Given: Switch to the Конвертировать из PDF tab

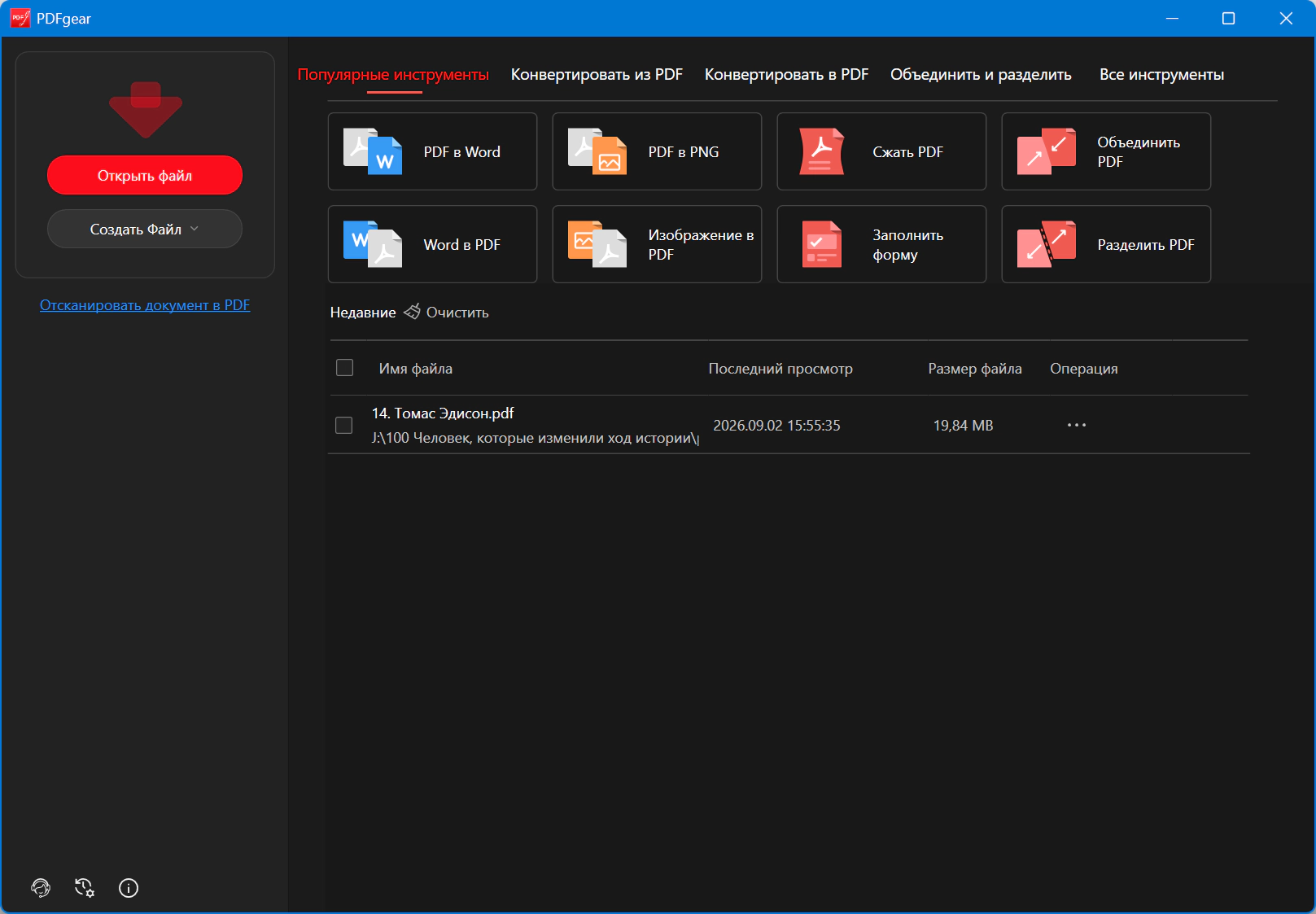Looking at the screenshot, I should click(x=597, y=74).
